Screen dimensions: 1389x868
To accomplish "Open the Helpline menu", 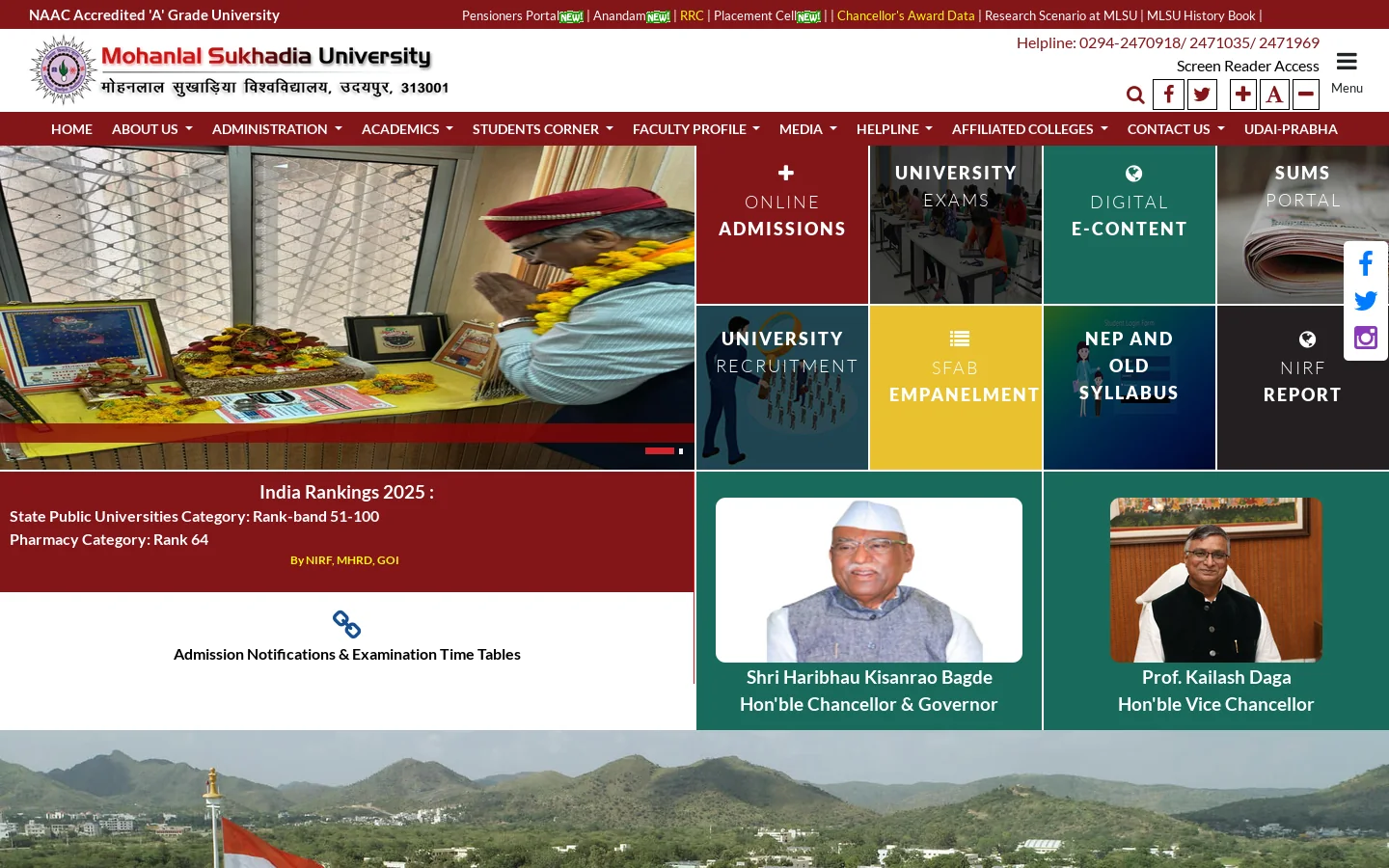I will pyautogui.click(x=894, y=129).
